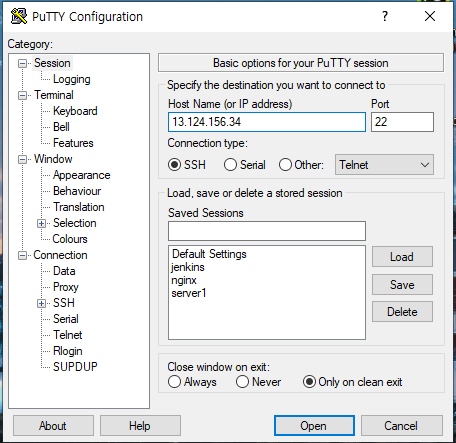The height and width of the screenshot is (443, 456).
Task: Click Open to start the connection
Action: coord(314,426)
